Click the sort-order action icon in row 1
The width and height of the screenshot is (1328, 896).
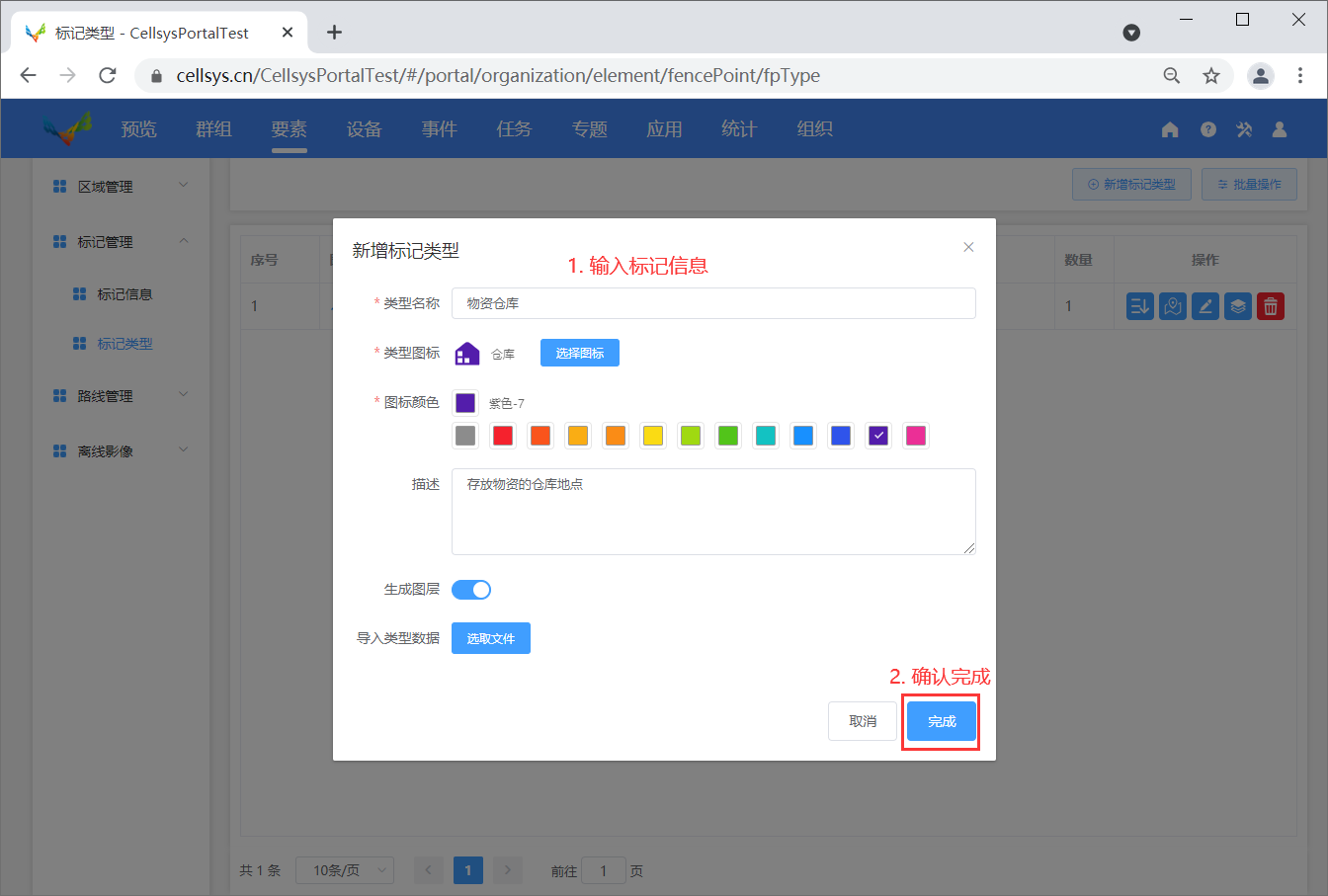(x=1140, y=306)
